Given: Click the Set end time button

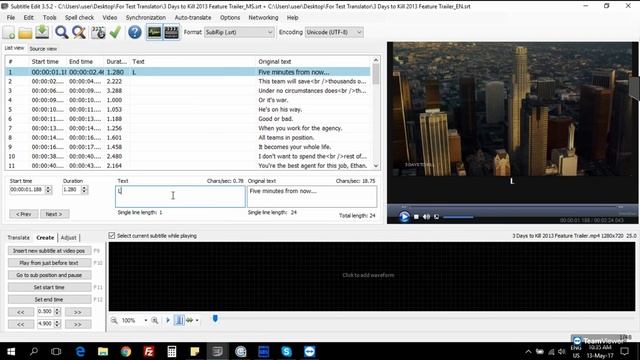Looking at the screenshot, I should click(x=49, y=300).
